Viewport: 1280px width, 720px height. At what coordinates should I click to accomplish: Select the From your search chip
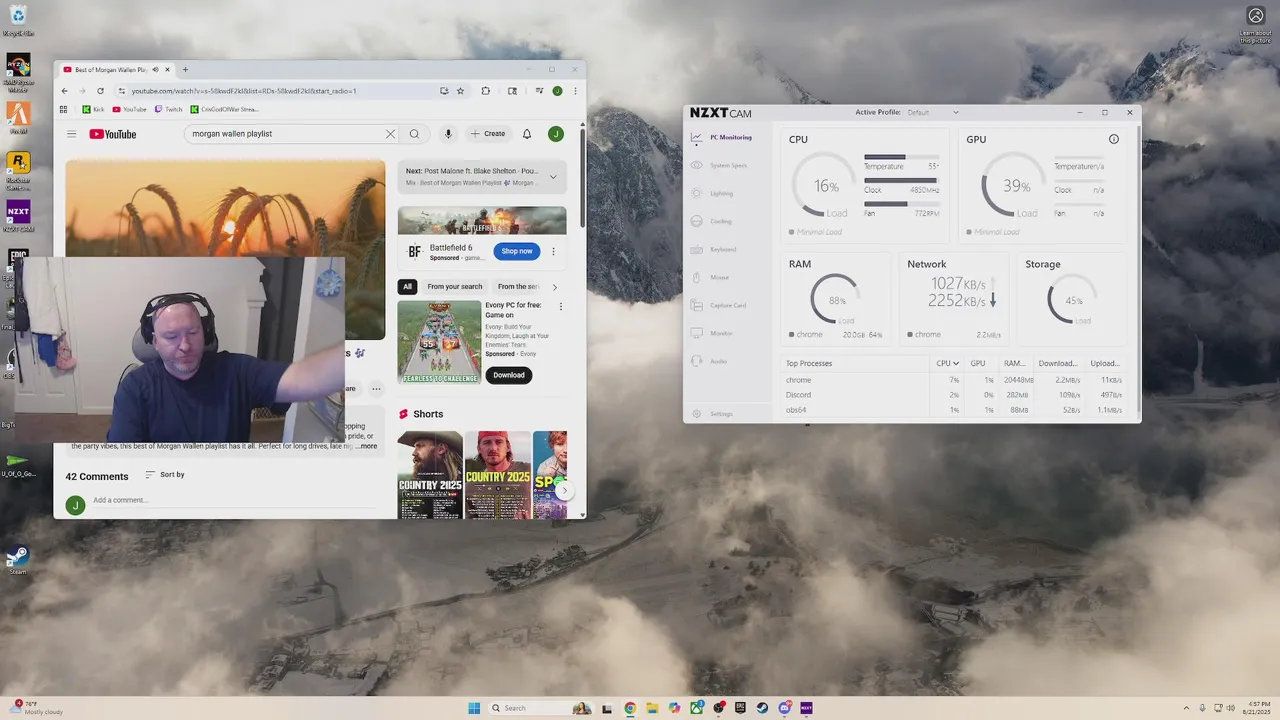tap(455, 287)
